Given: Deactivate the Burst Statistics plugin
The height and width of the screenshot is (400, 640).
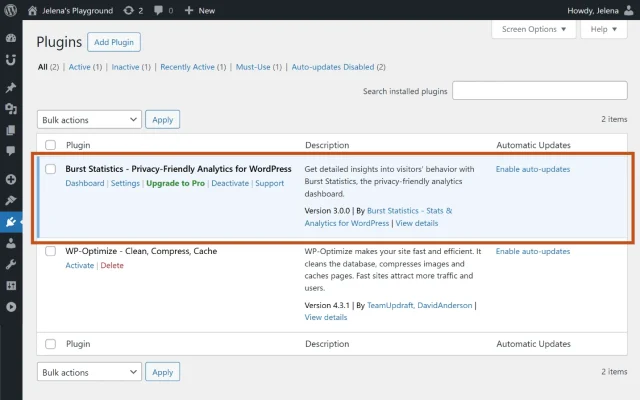Looking at the screenshot, I should click(x=230, y=183).
